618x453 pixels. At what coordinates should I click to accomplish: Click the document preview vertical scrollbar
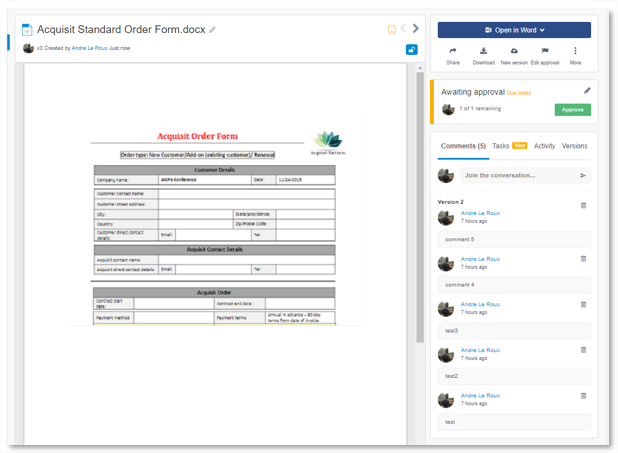pyautogui.click(x=420, y=207)
